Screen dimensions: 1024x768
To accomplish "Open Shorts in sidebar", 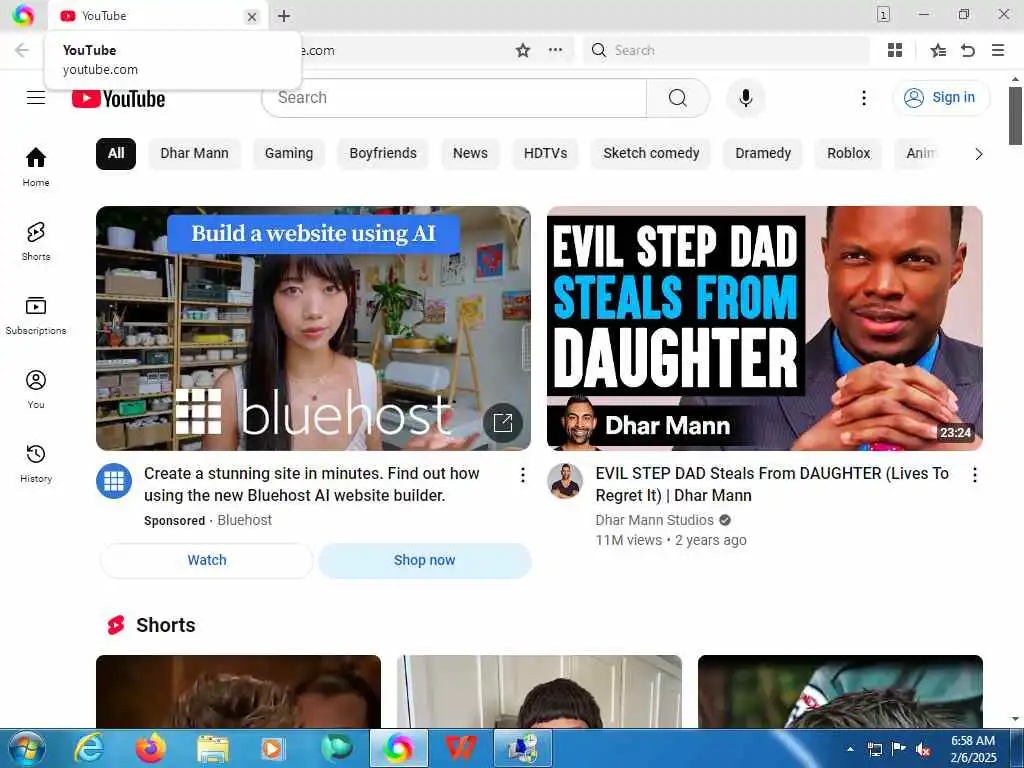I will tap(36, 241).
